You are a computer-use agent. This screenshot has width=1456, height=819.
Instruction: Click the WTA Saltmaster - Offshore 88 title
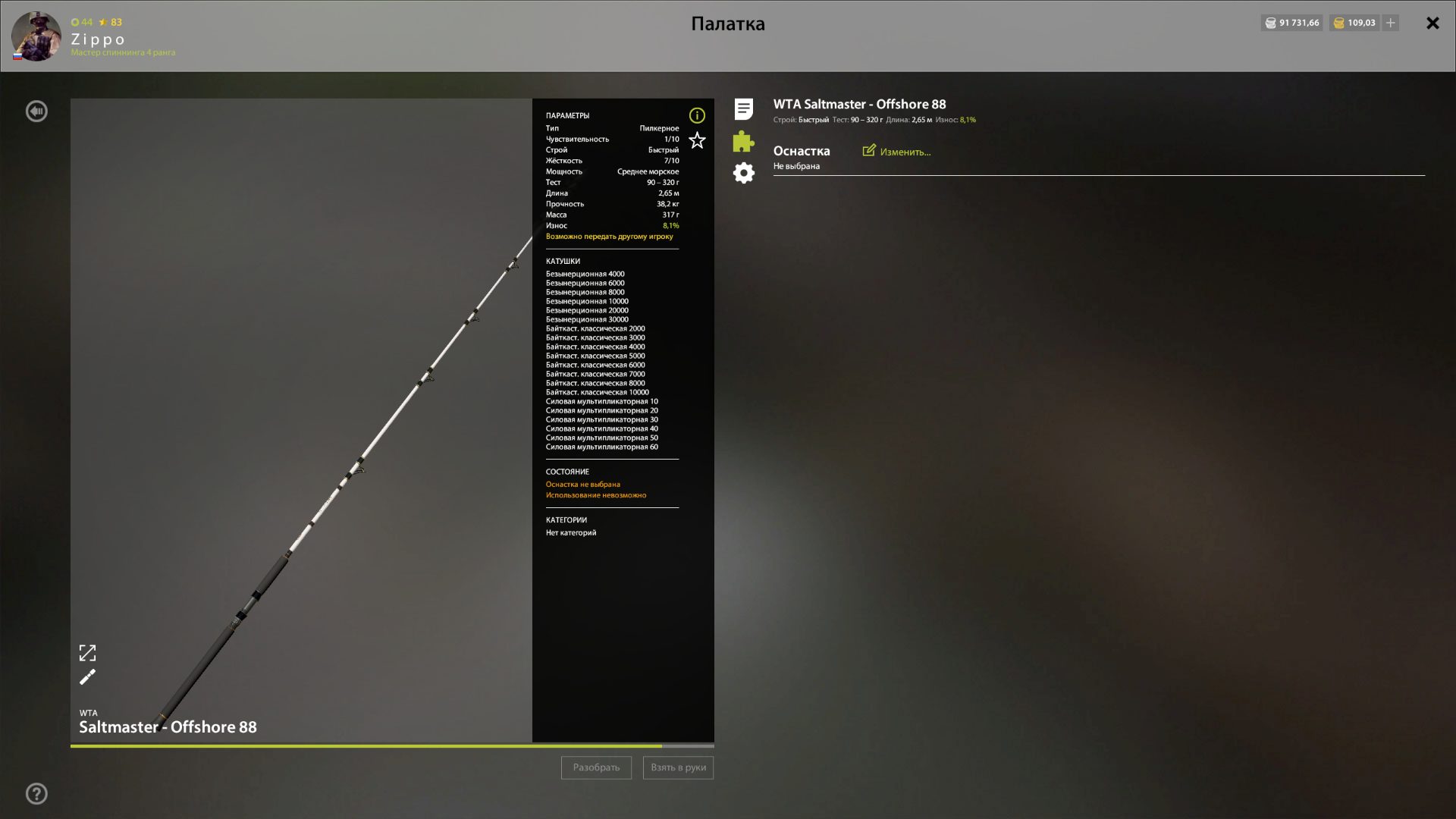(x=859, y=105)
